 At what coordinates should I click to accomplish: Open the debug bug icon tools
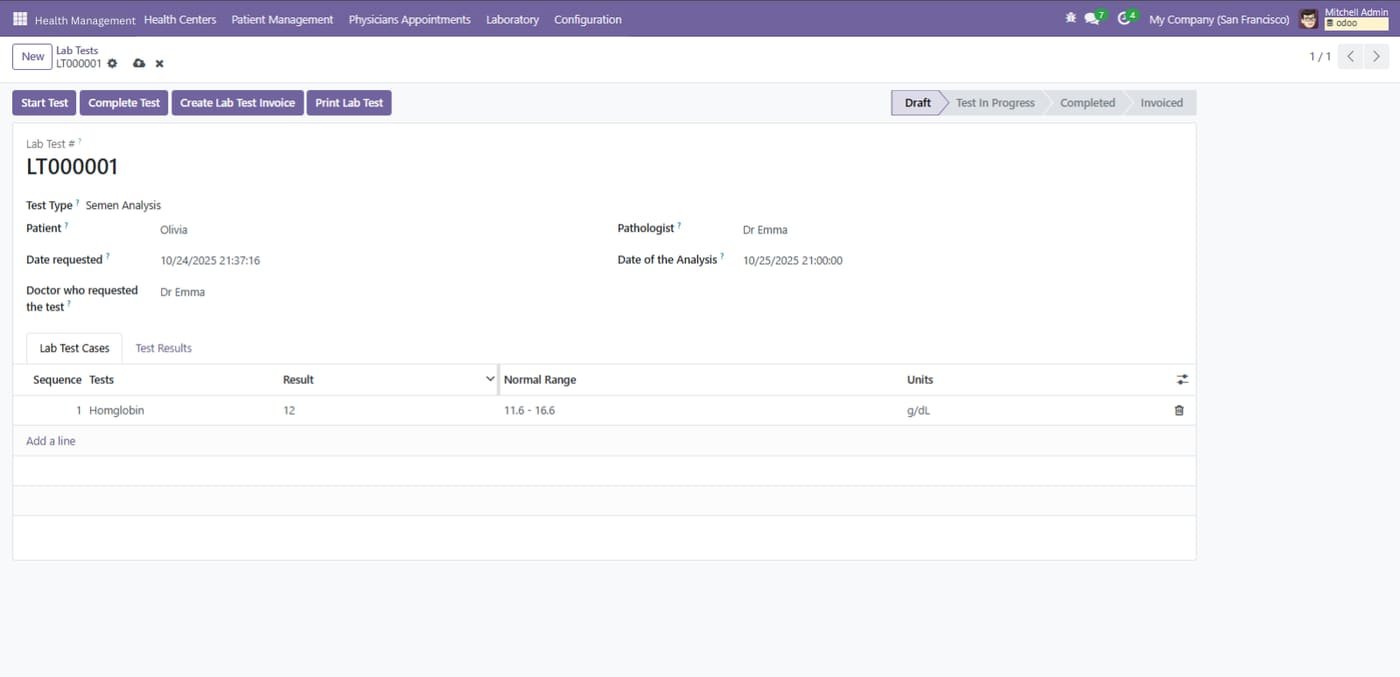click(x=1071, y=18)
